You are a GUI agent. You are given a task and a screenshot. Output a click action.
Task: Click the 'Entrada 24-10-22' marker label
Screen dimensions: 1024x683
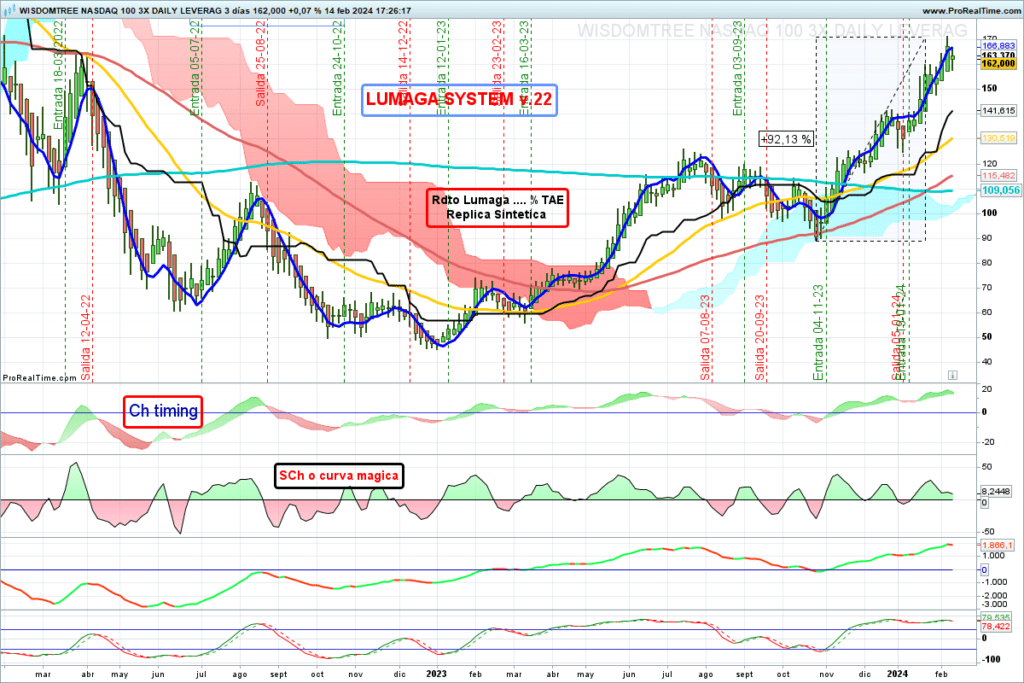point(338,68)
